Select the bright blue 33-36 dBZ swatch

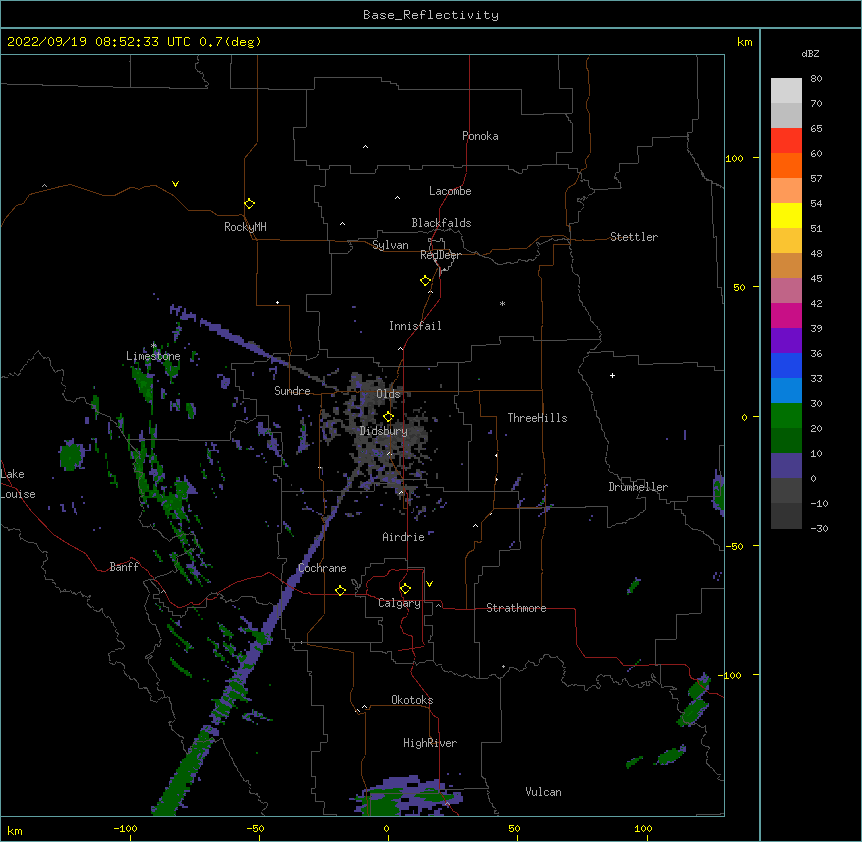(x=786, y=365)
